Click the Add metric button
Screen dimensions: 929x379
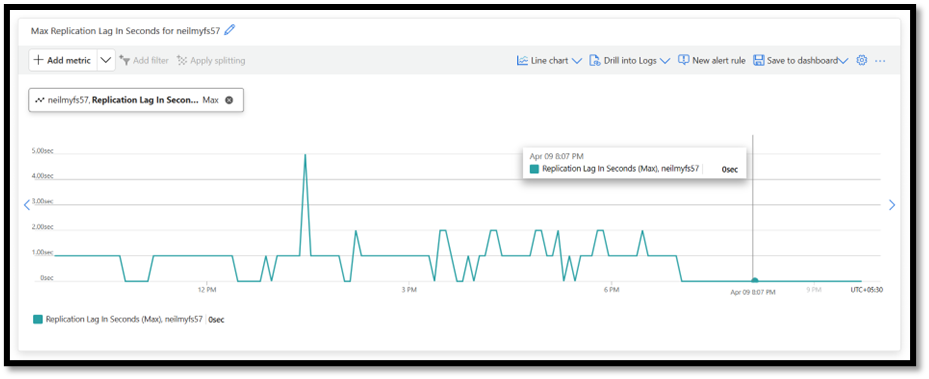(x=63, y=60)
